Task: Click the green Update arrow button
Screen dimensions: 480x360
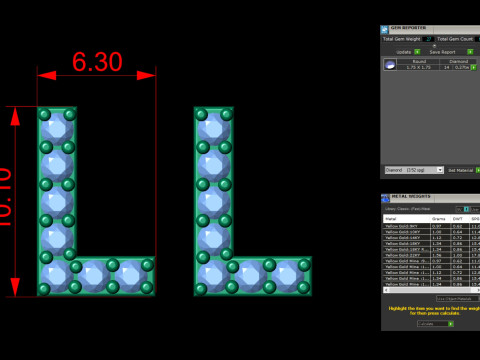Action: (x=417, y=52)
